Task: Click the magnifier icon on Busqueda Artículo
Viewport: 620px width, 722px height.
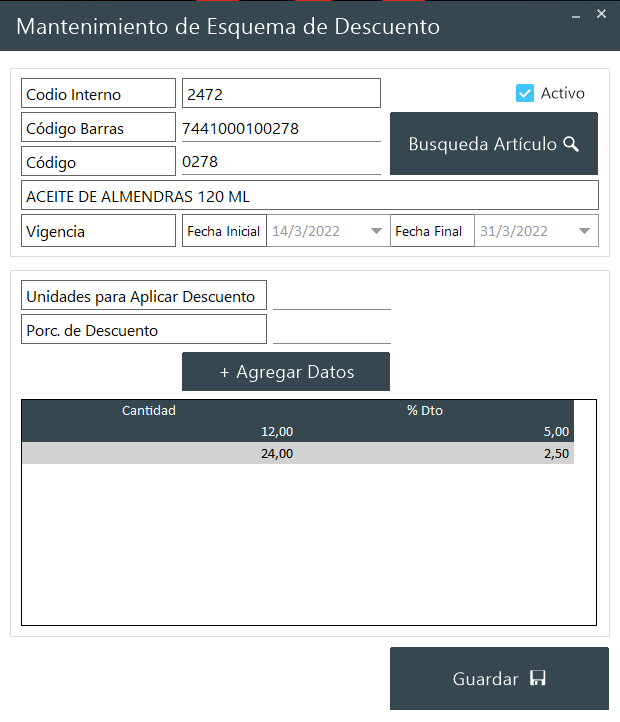Action: pyautogui.click(x=571, y=144)
